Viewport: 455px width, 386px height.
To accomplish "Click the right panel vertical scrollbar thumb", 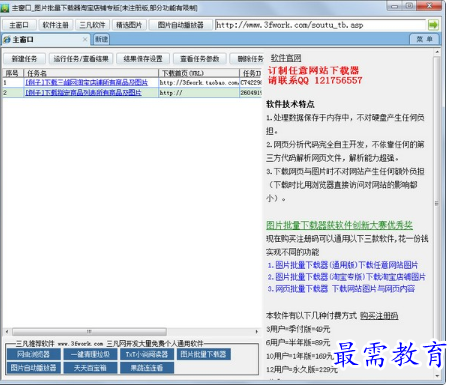I will 437,203.
